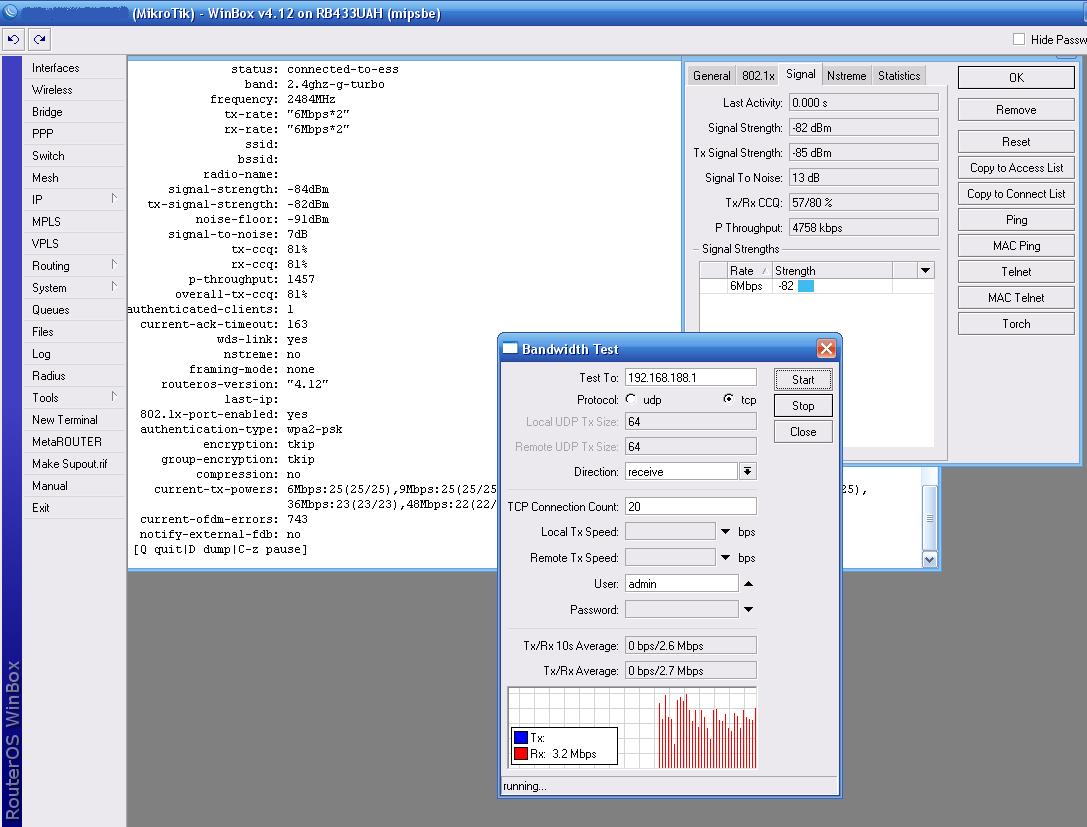Enable the Hide Passwords checkbox
Image resolution: width=1087 pixels, height=827 pixels.
point(1019,39)
